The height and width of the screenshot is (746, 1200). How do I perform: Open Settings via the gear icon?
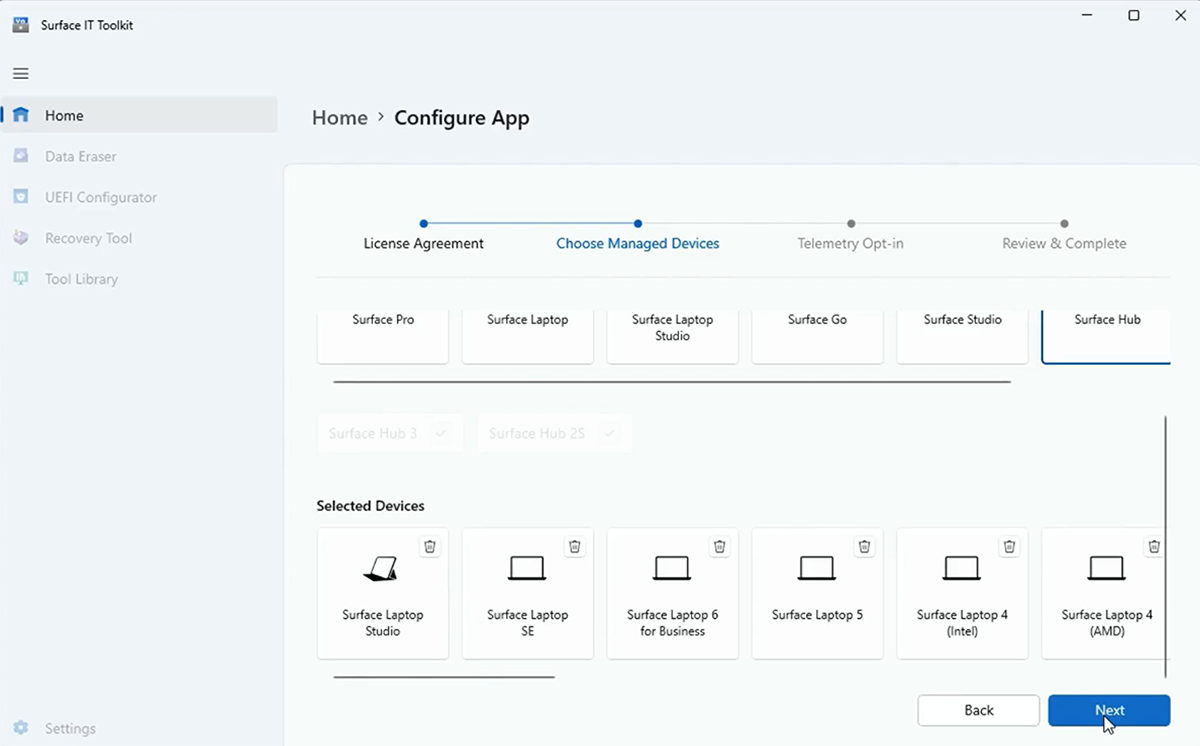coord(21,728)
